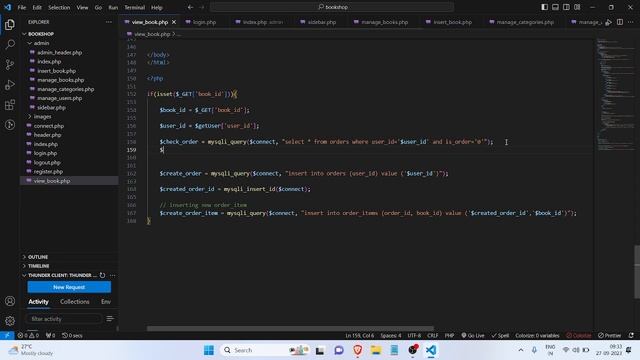Open the Terminal menu
640x360 pixels.
pyautogui.click(x=134, y=7)
